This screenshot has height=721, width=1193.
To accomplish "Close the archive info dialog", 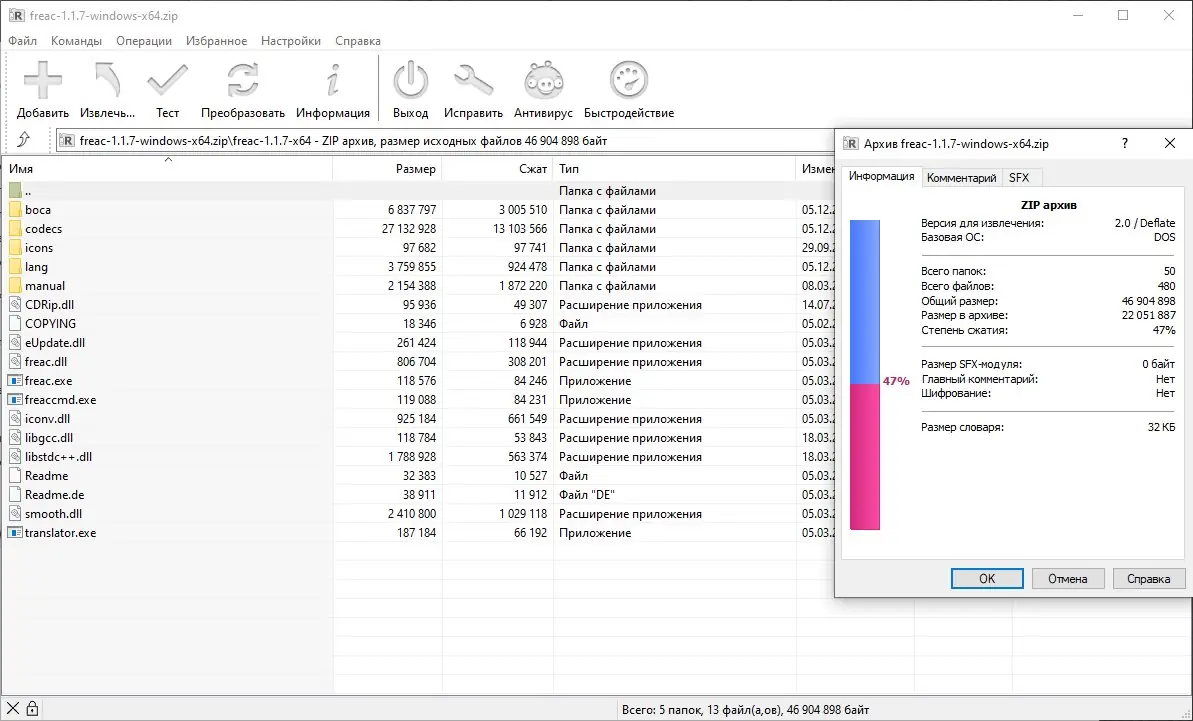I will (1170, 144).
